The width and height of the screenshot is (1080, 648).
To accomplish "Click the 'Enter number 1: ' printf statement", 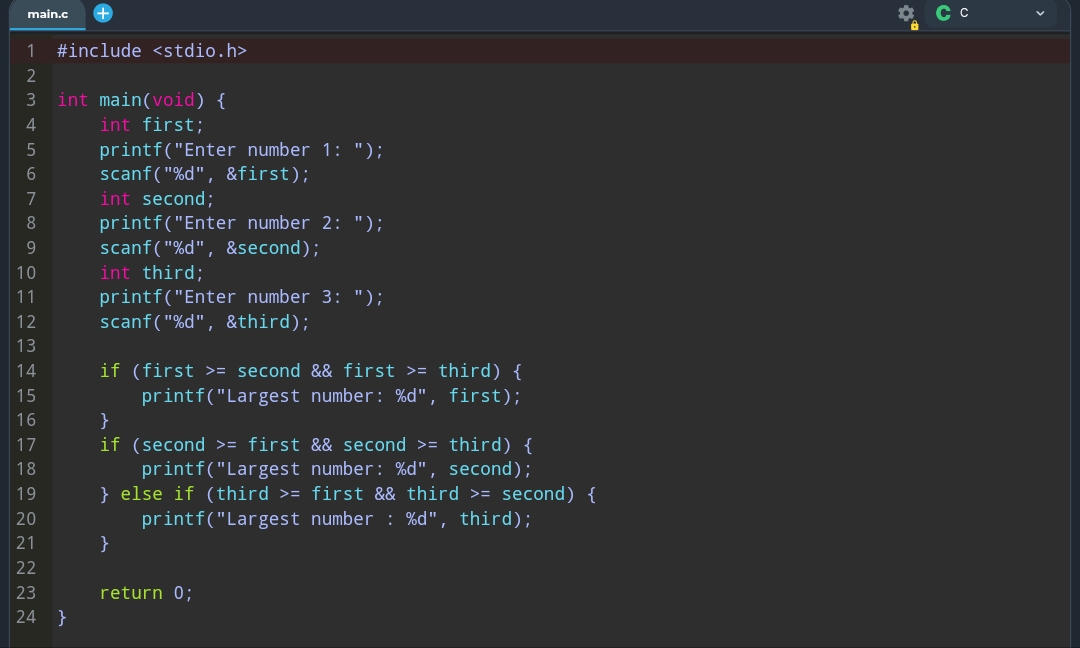I will point(241,150).
